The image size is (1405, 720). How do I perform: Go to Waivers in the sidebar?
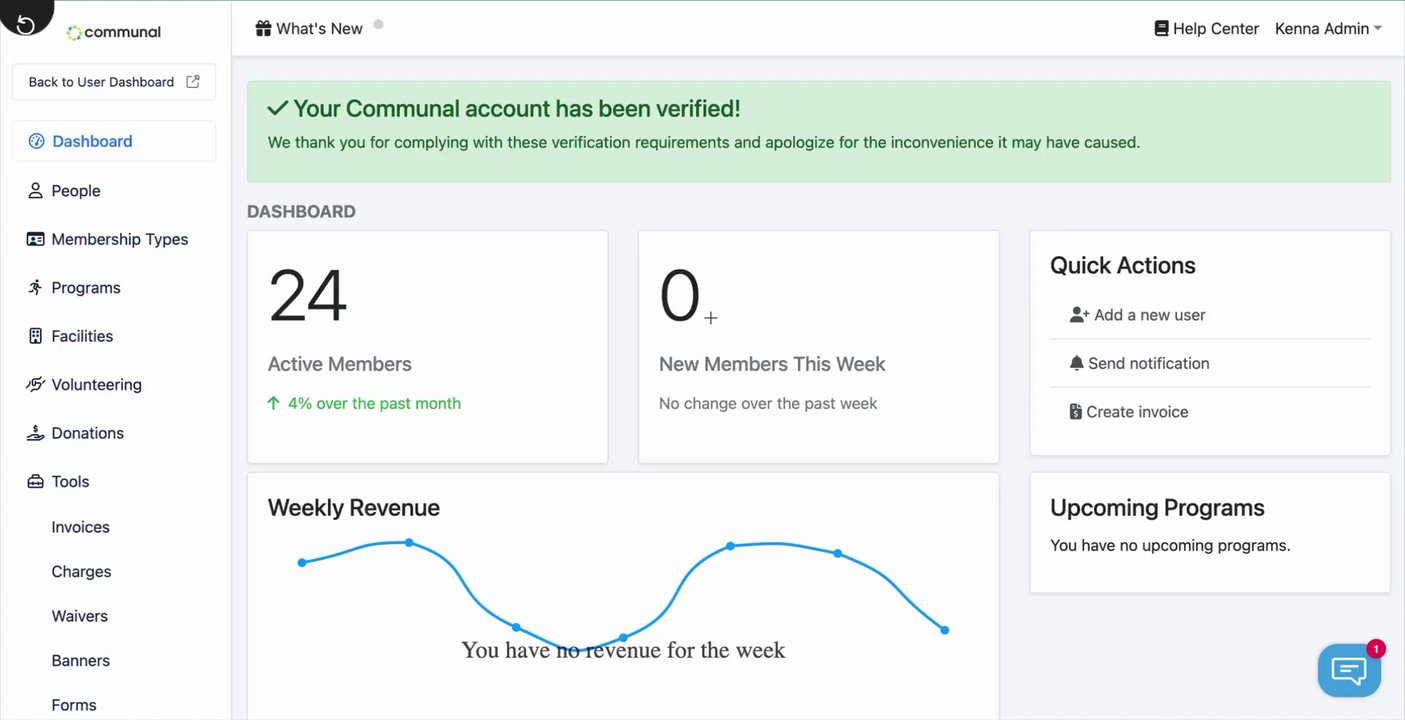(80, 616)
